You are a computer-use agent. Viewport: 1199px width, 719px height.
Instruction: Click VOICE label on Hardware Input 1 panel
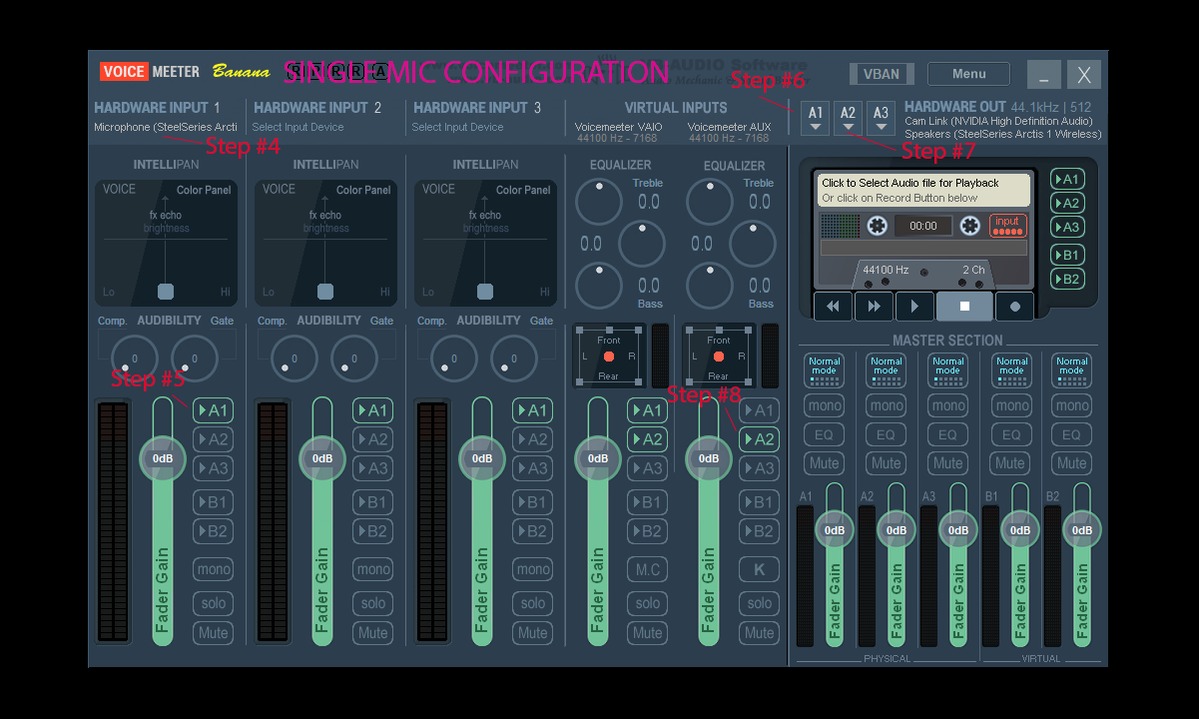[119, 189]
